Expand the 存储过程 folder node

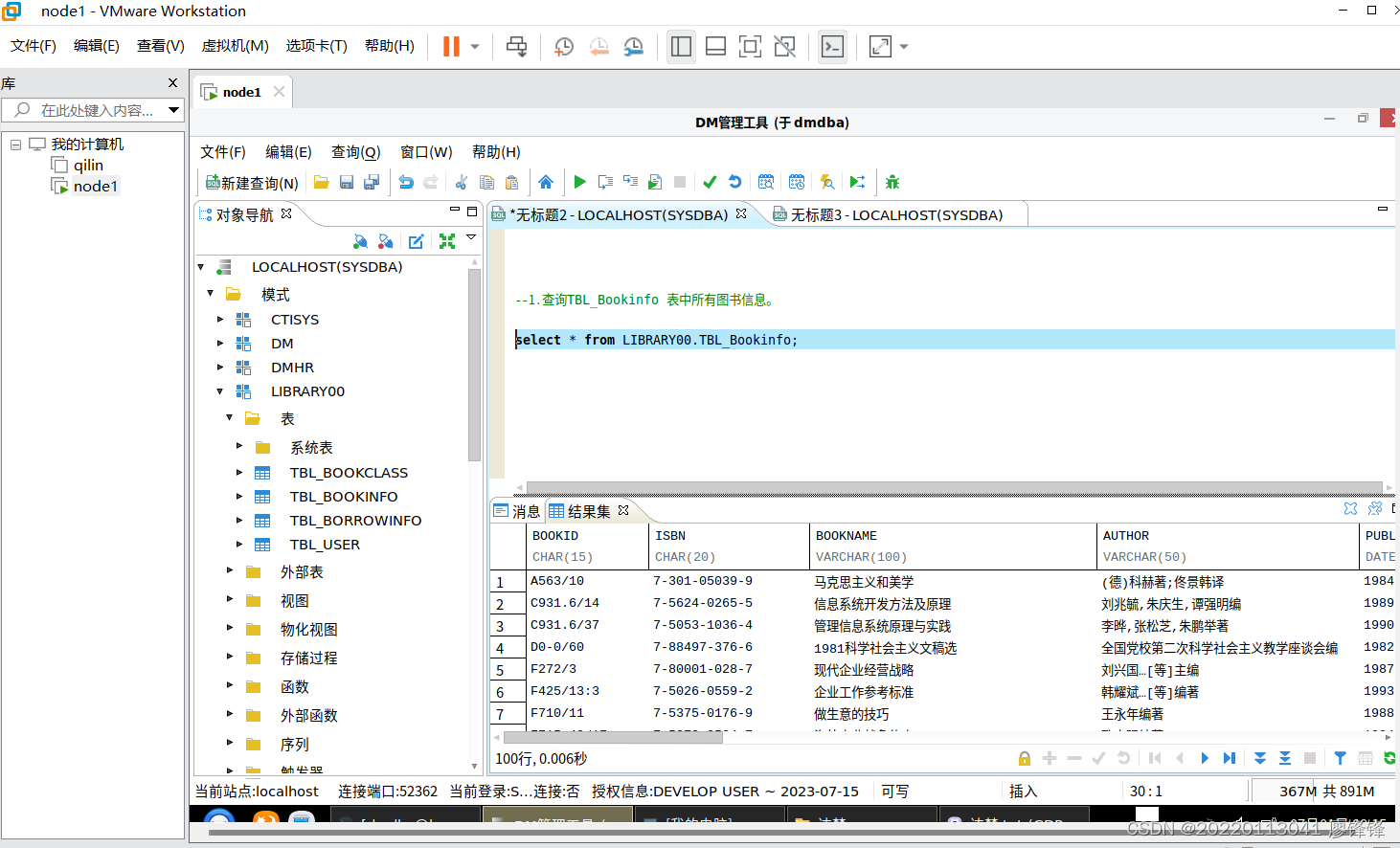pos(229,657)
